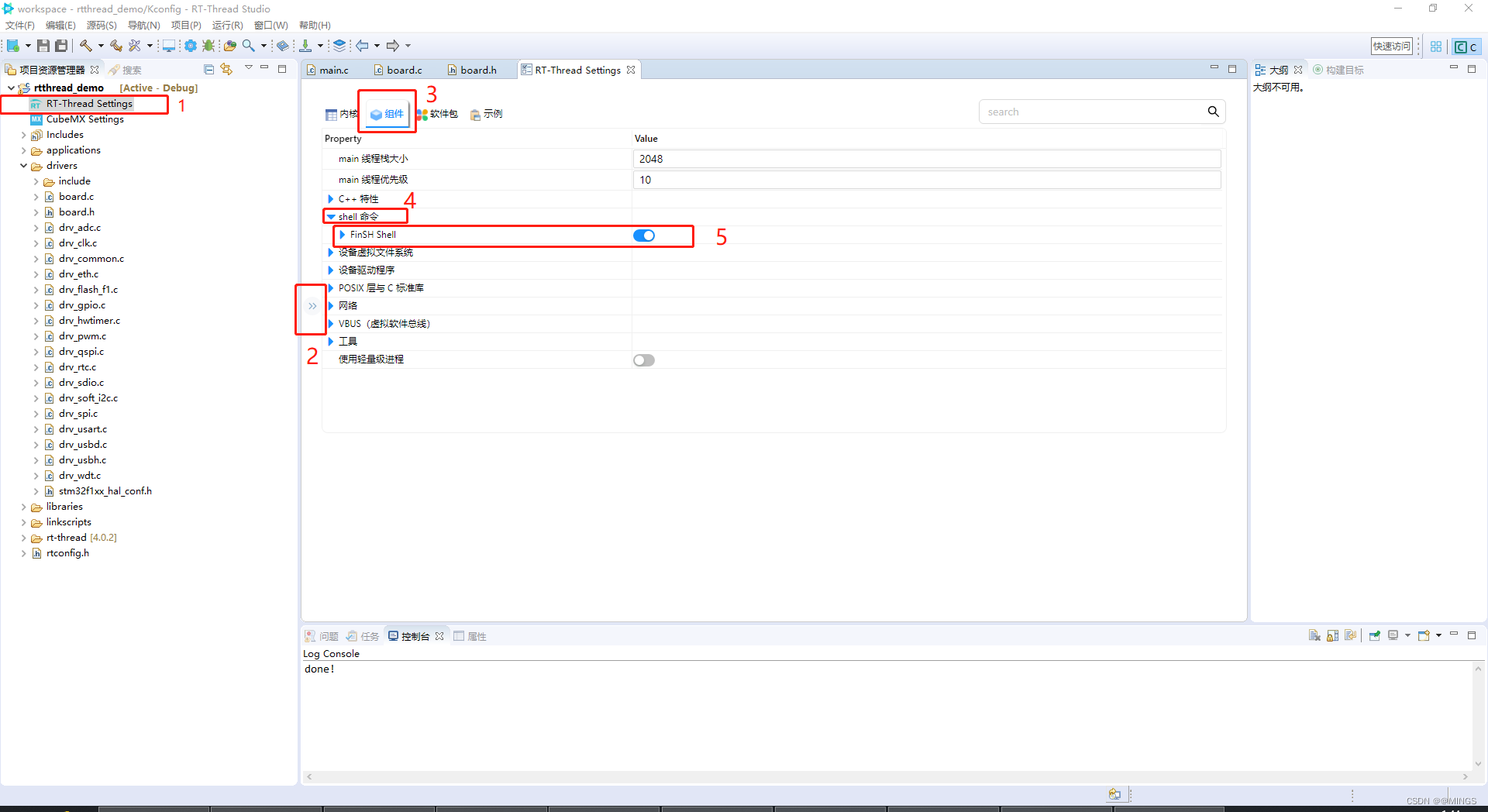Switch to the board.h editor tab

click(472, 70)
